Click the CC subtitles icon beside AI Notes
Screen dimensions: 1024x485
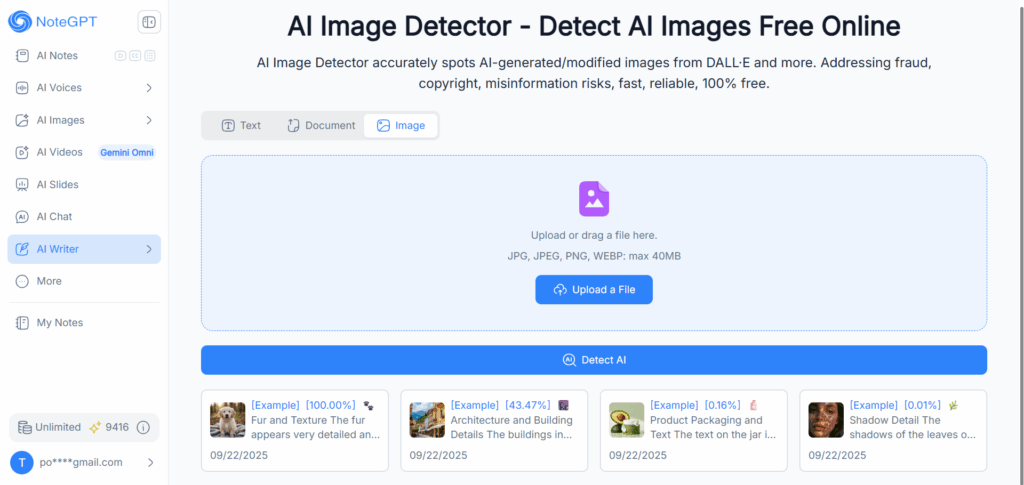tap(135, 55)
